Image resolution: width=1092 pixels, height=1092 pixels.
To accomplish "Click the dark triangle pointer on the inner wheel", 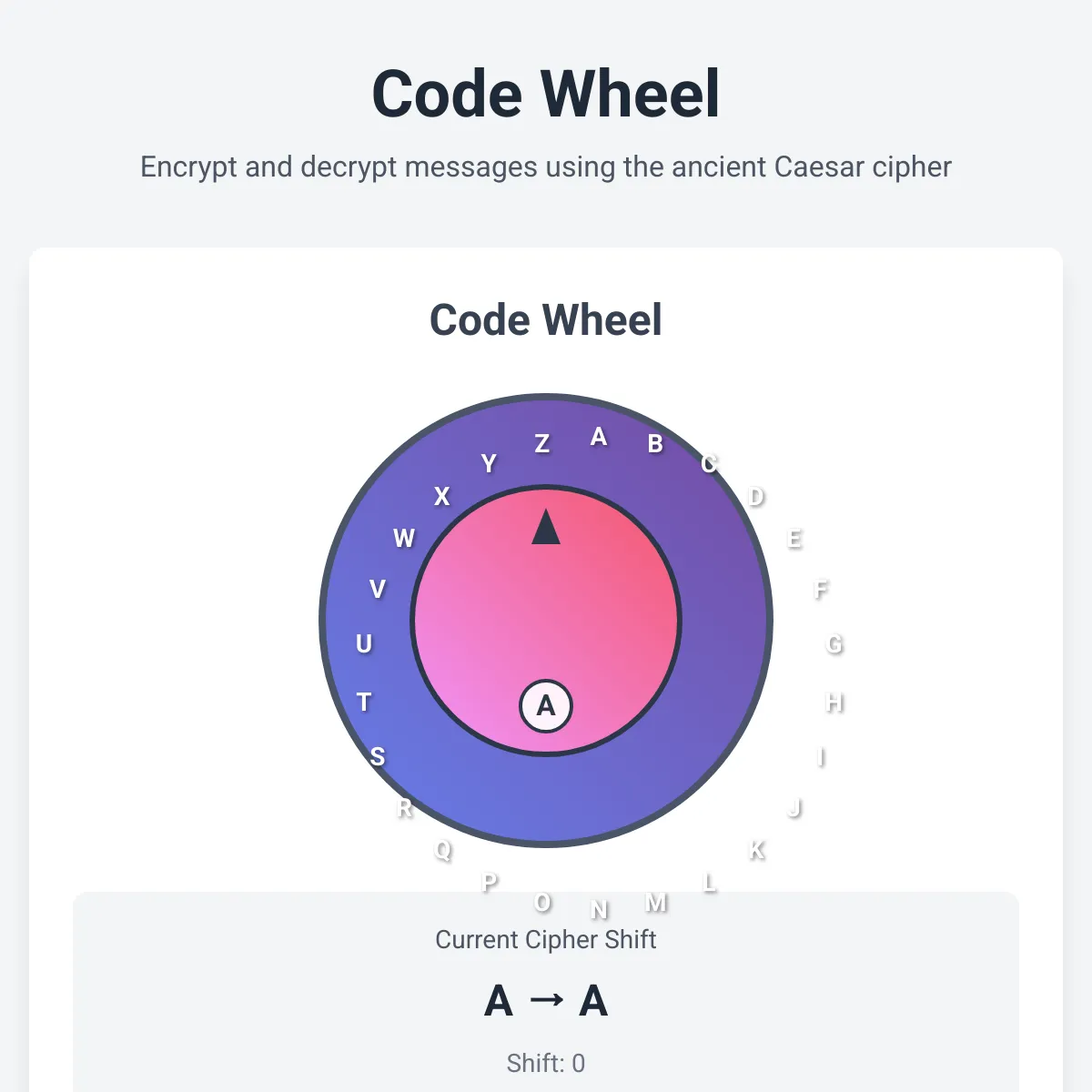I will 546,528.
